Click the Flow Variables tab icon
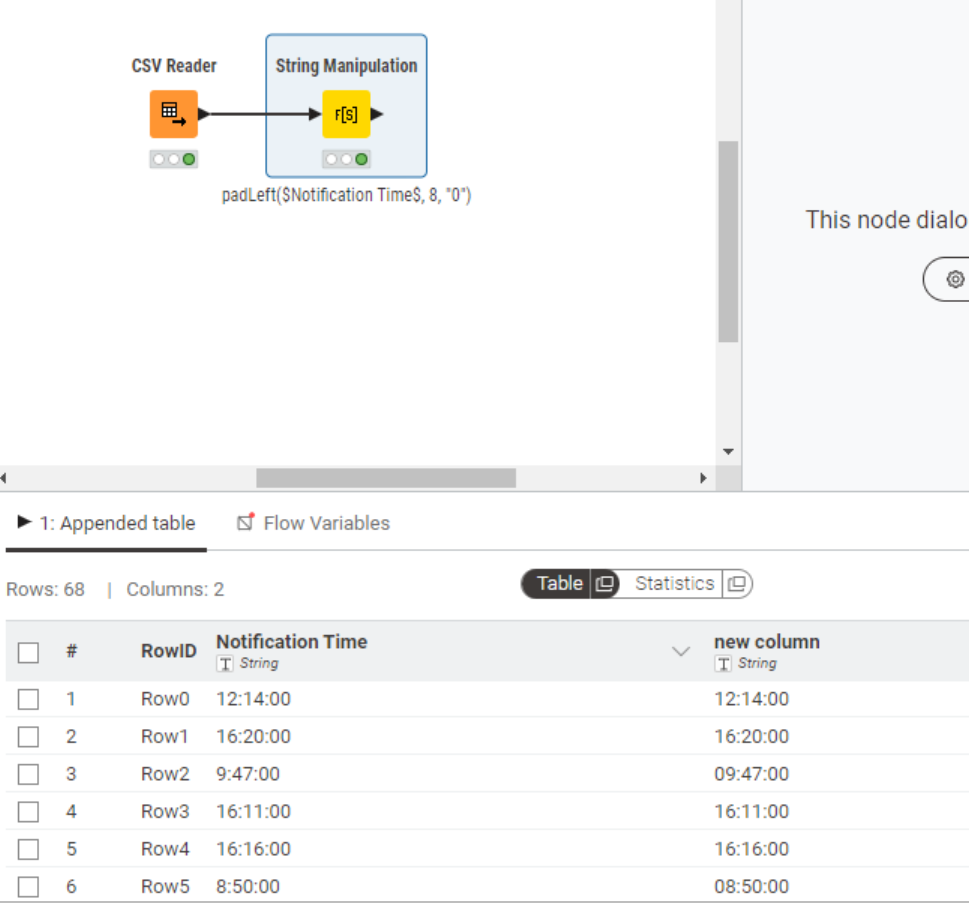This screenshot has width=969, height=903. [x=245, y=522]
